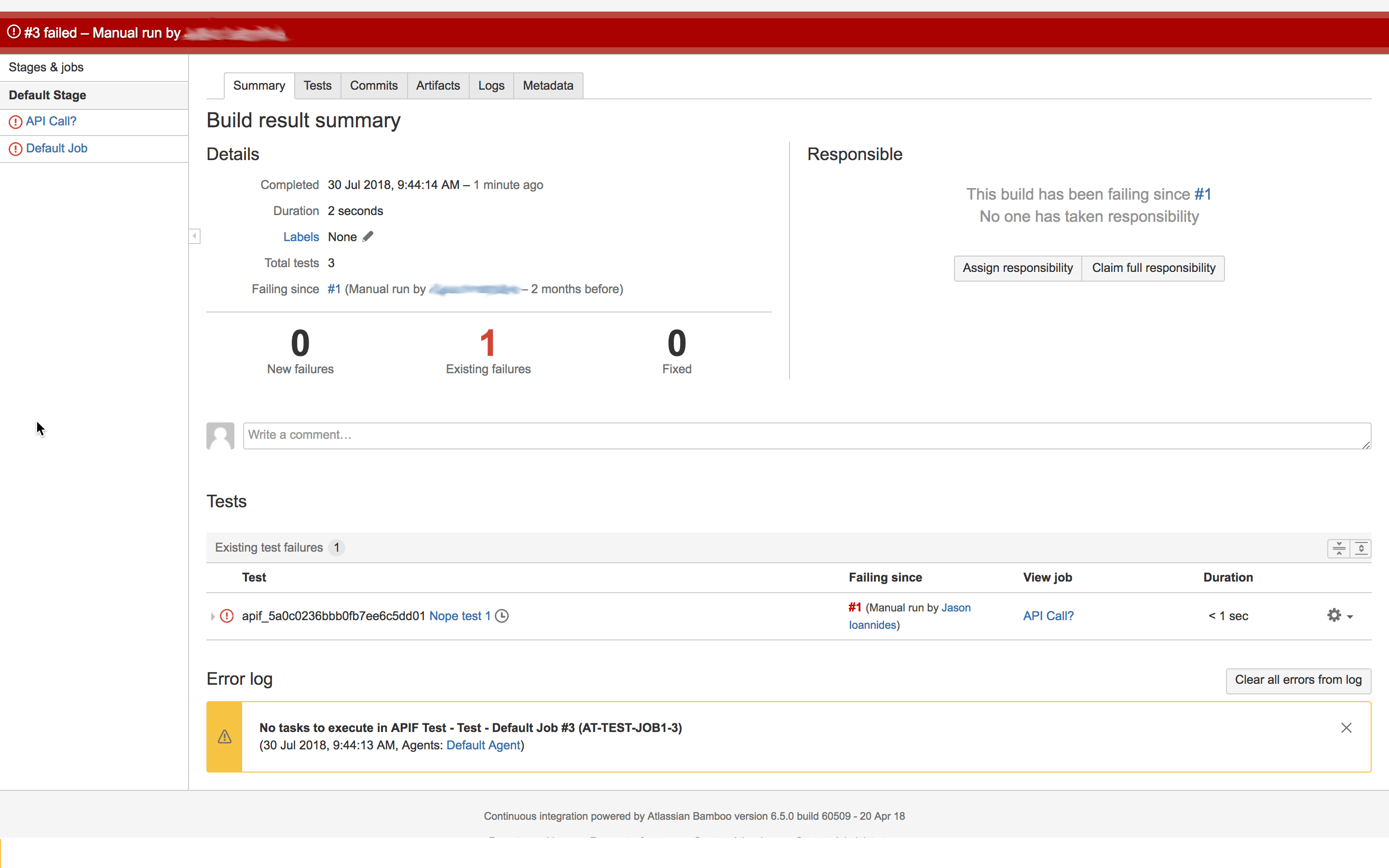Open the Artifacts tab

tap(438, 85)
